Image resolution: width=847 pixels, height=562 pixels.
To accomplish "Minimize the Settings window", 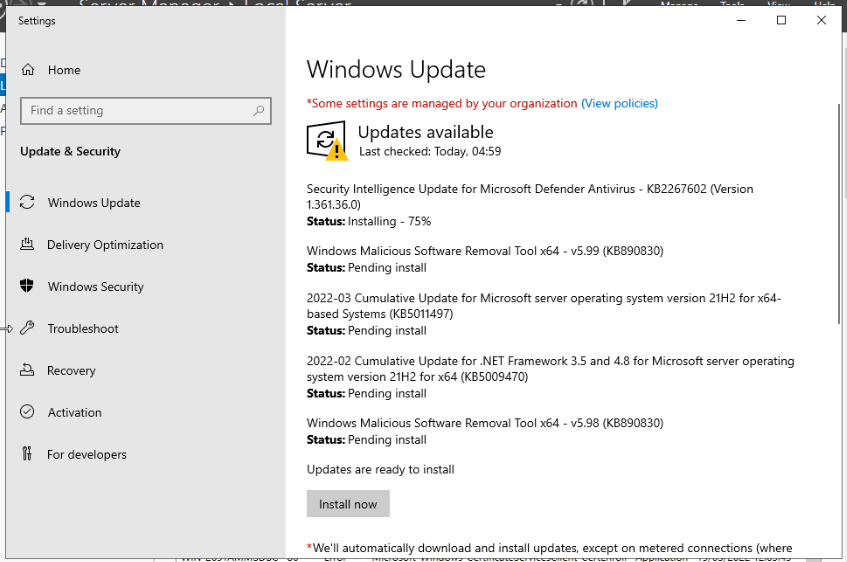I will 741,21.
